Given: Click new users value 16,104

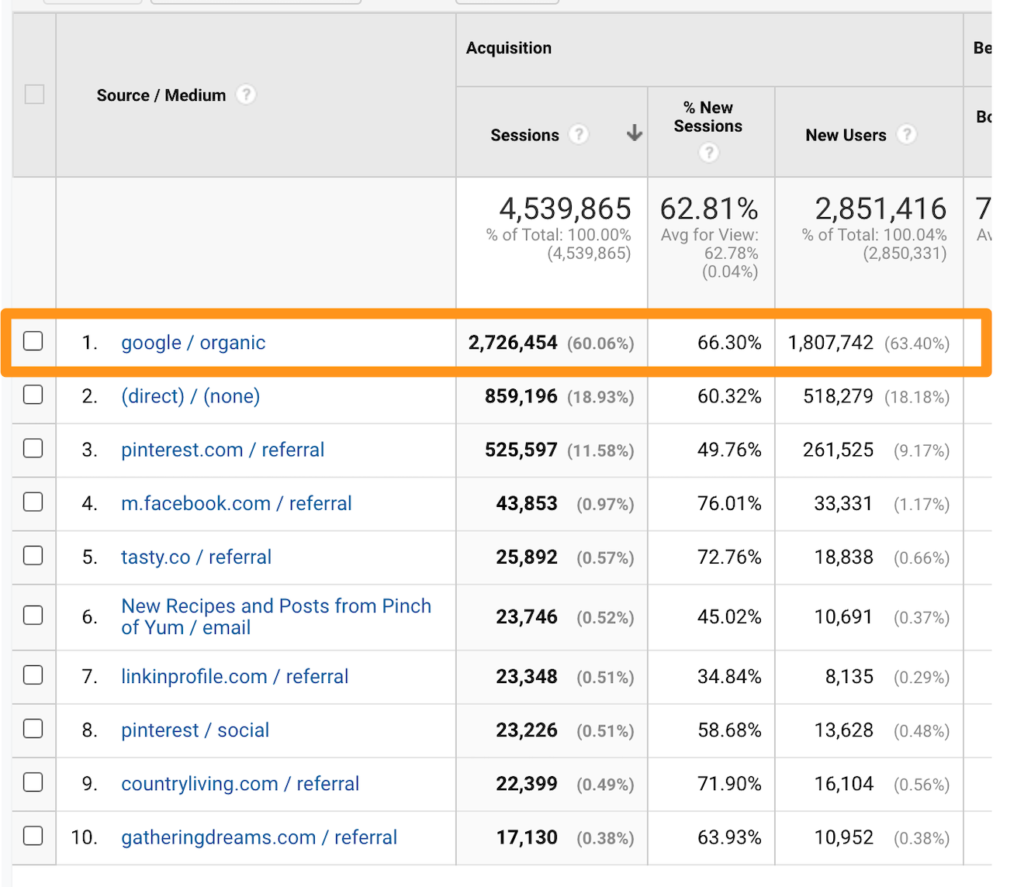Looking at the screenshot, I should [x=844, y=783].
